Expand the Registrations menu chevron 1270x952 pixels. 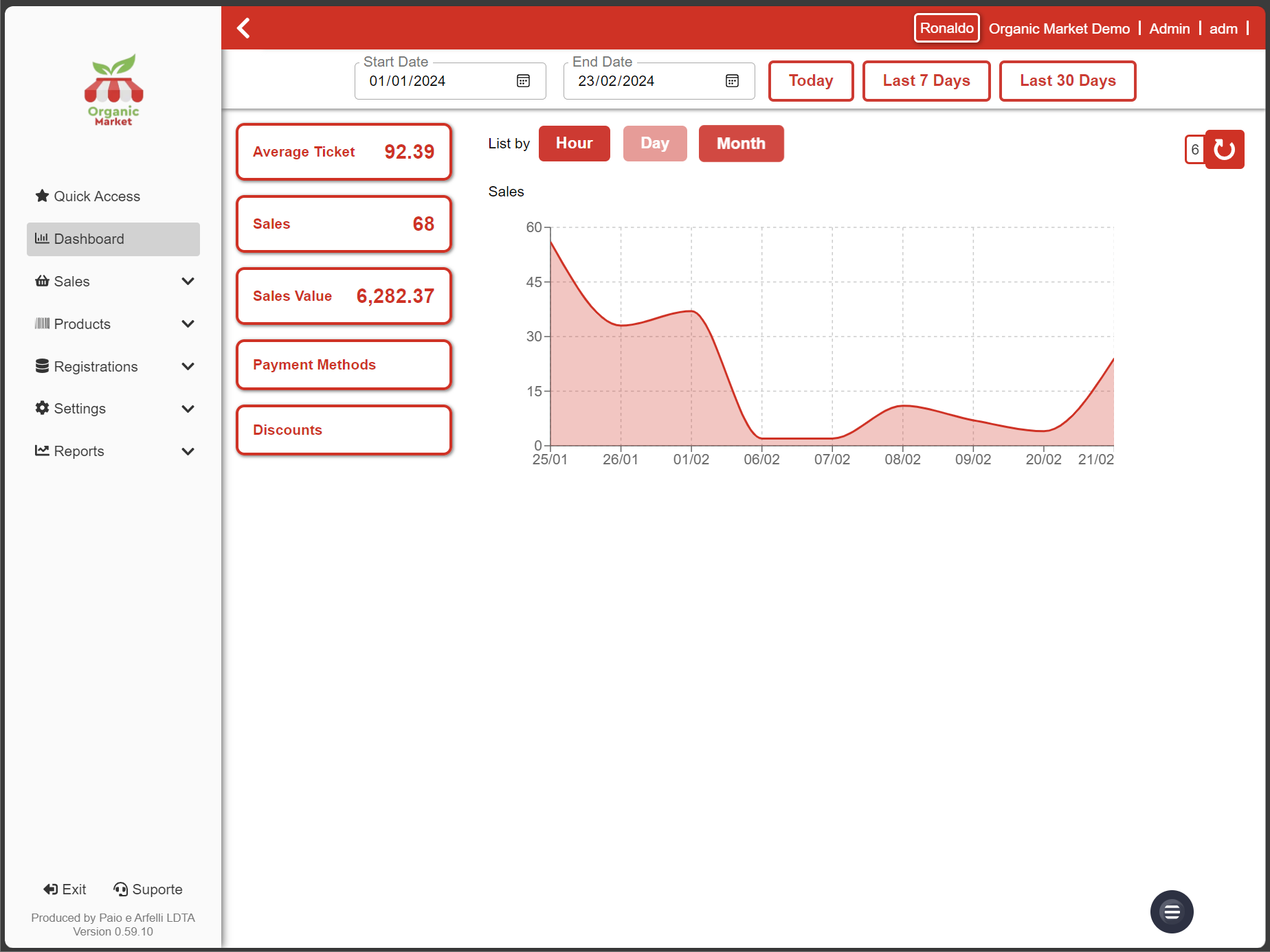point(188,367)
